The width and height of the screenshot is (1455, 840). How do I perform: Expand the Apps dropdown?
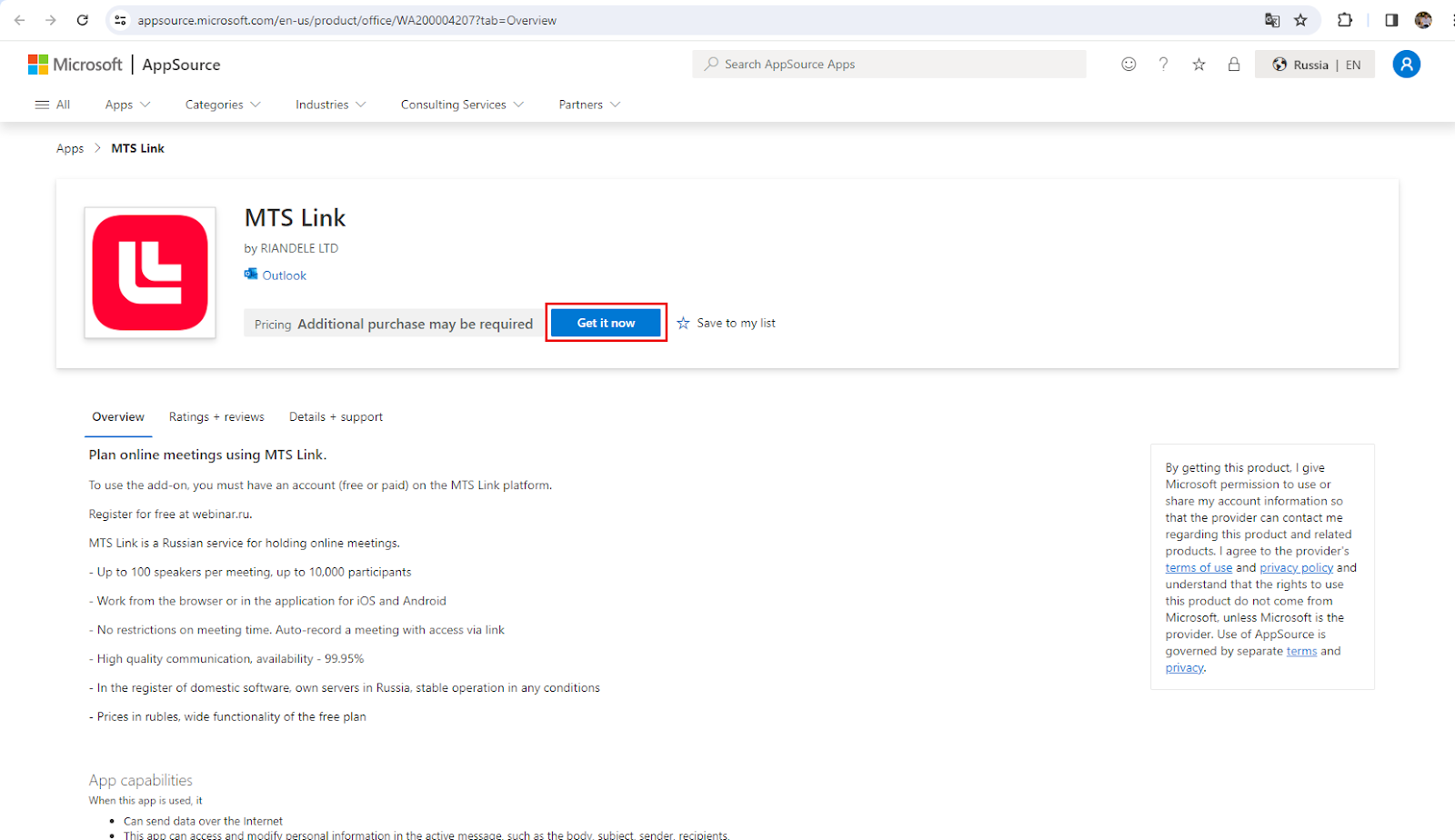pyautogui.click(x=127, y=105)
